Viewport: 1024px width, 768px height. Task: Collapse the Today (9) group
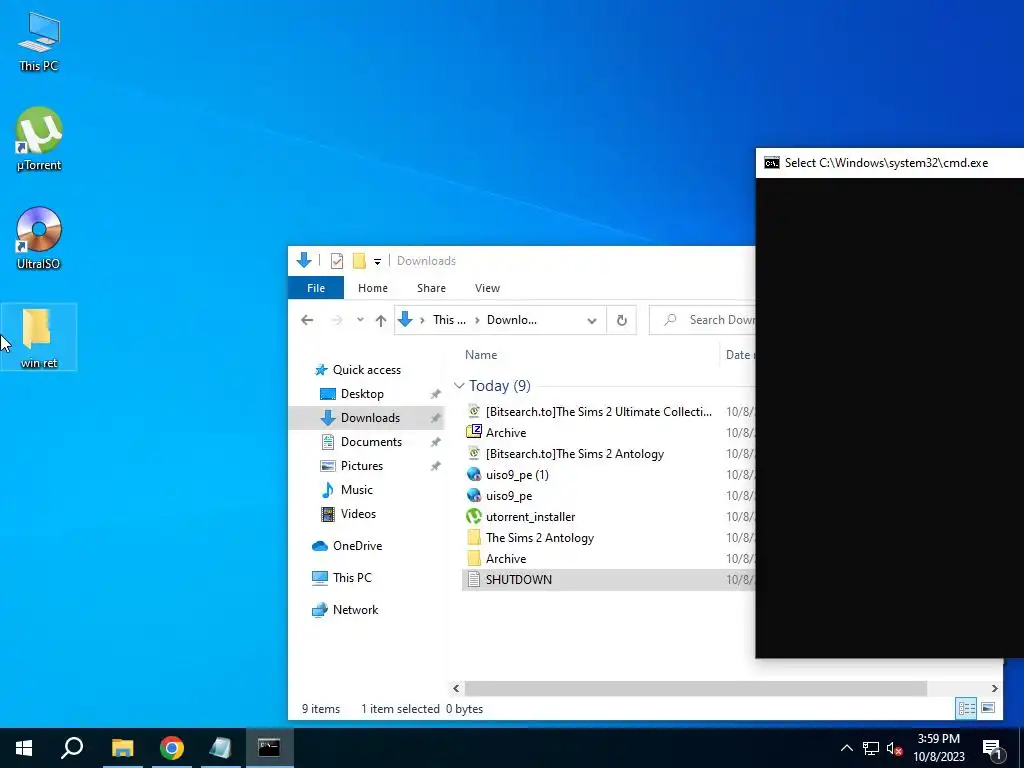pyautogui.click(x=459, y=386)
